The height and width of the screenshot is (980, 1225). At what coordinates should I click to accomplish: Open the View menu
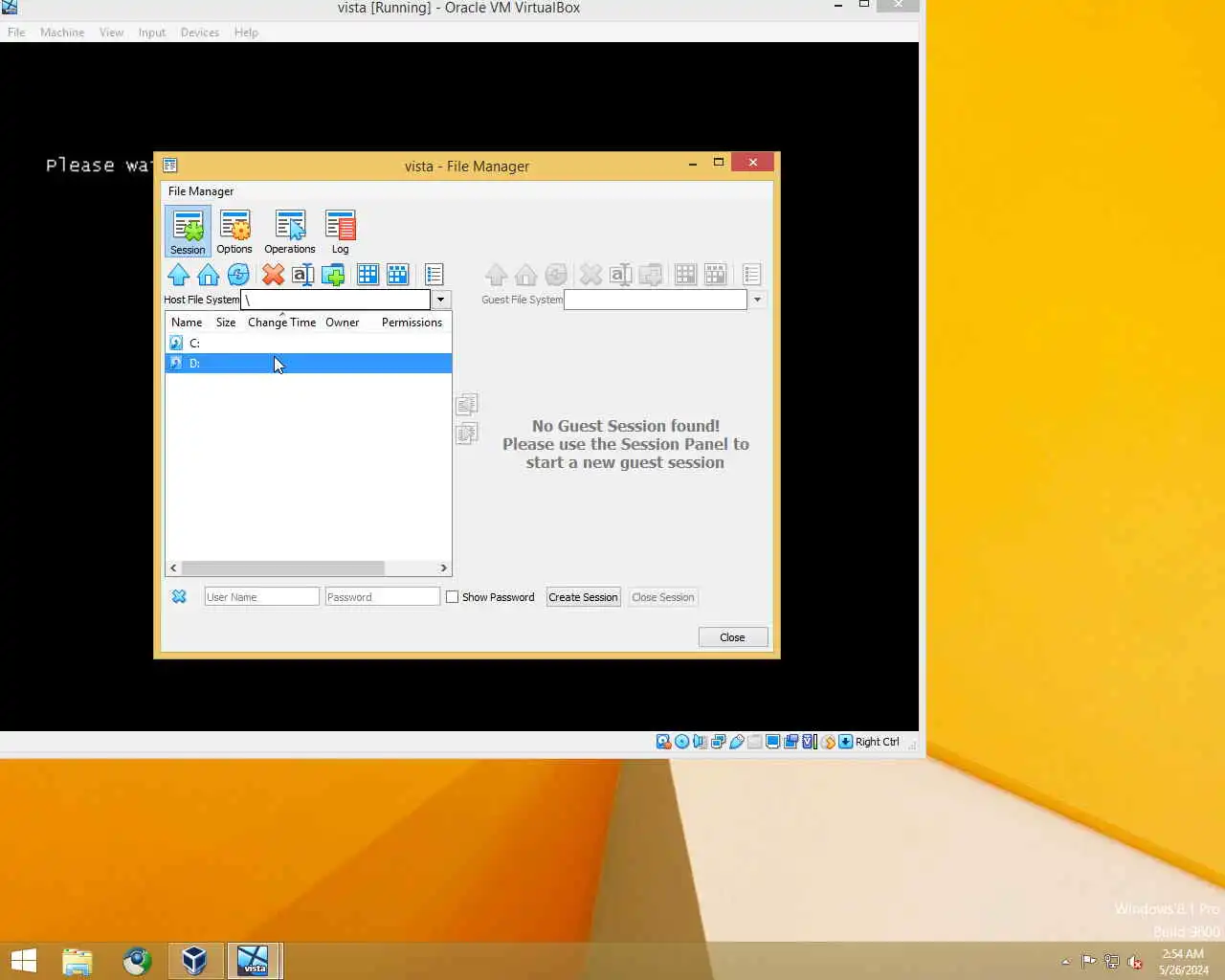[112, 32]
